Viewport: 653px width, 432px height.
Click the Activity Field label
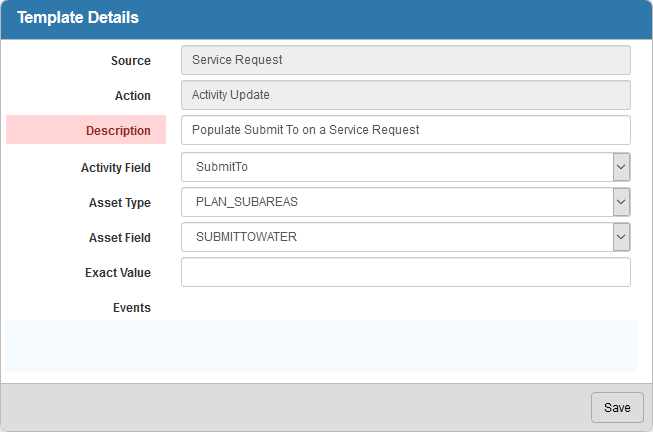[x=116, y=167]
